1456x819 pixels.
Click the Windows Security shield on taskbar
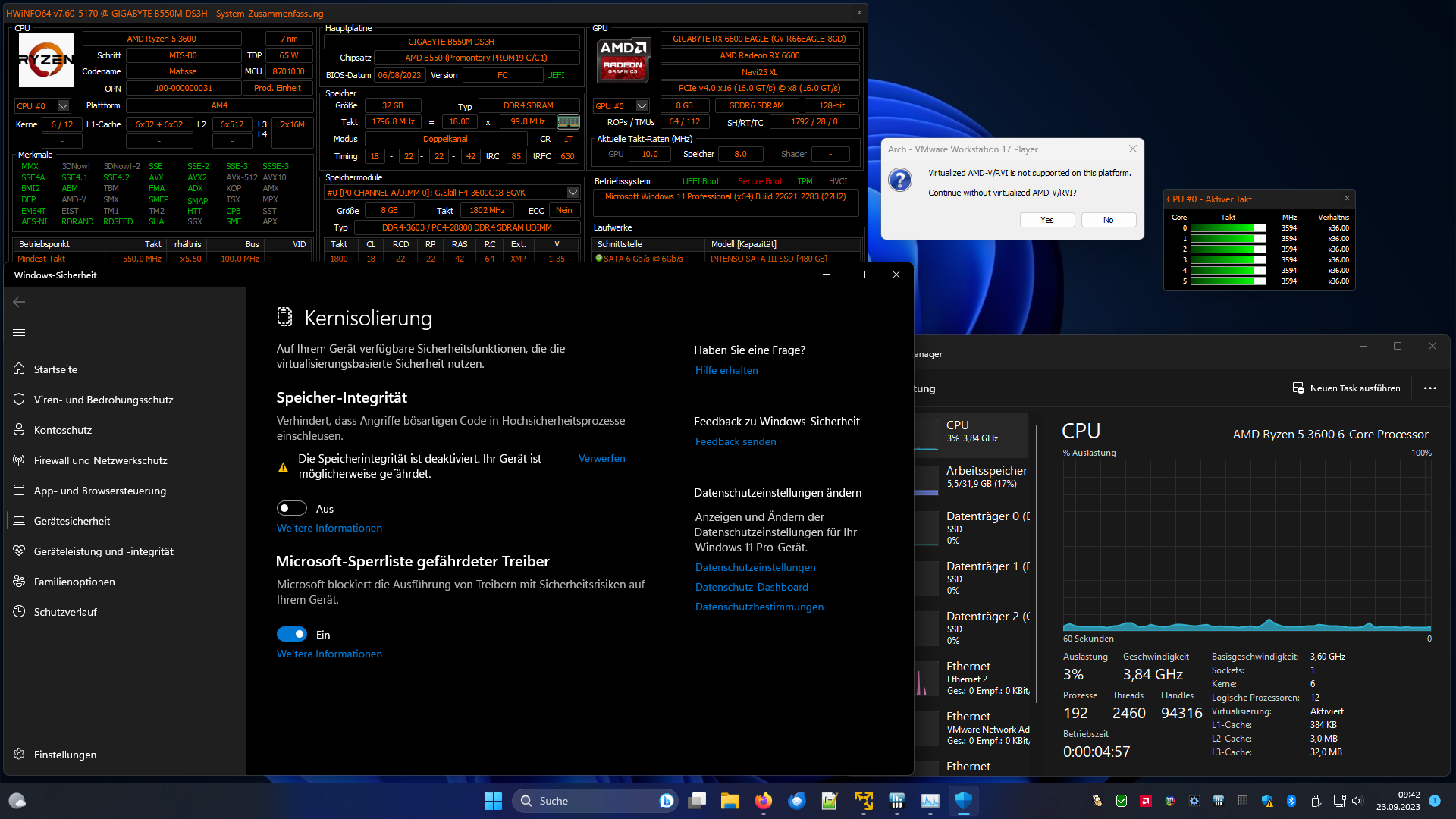964,801
